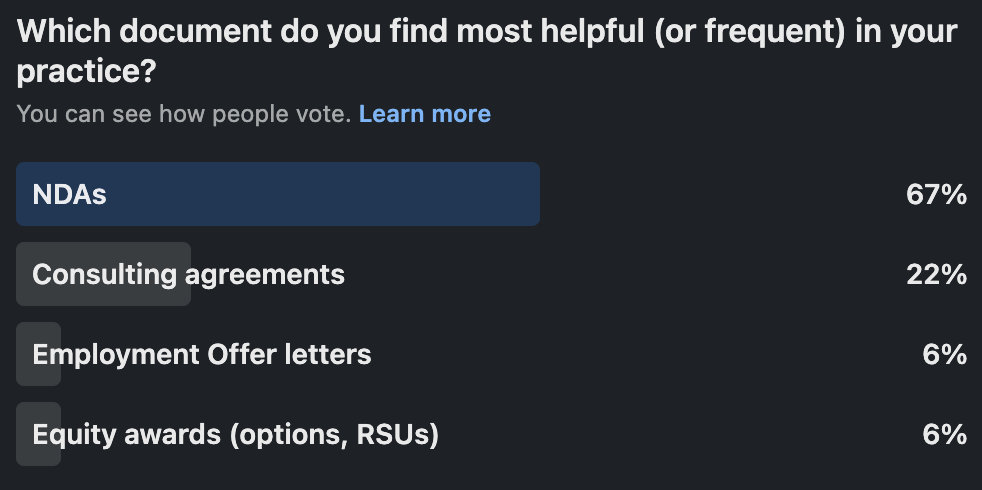Click the 67% result for NDAs
The height and width of the screenshot is (490, 982).
coord(936,194)
